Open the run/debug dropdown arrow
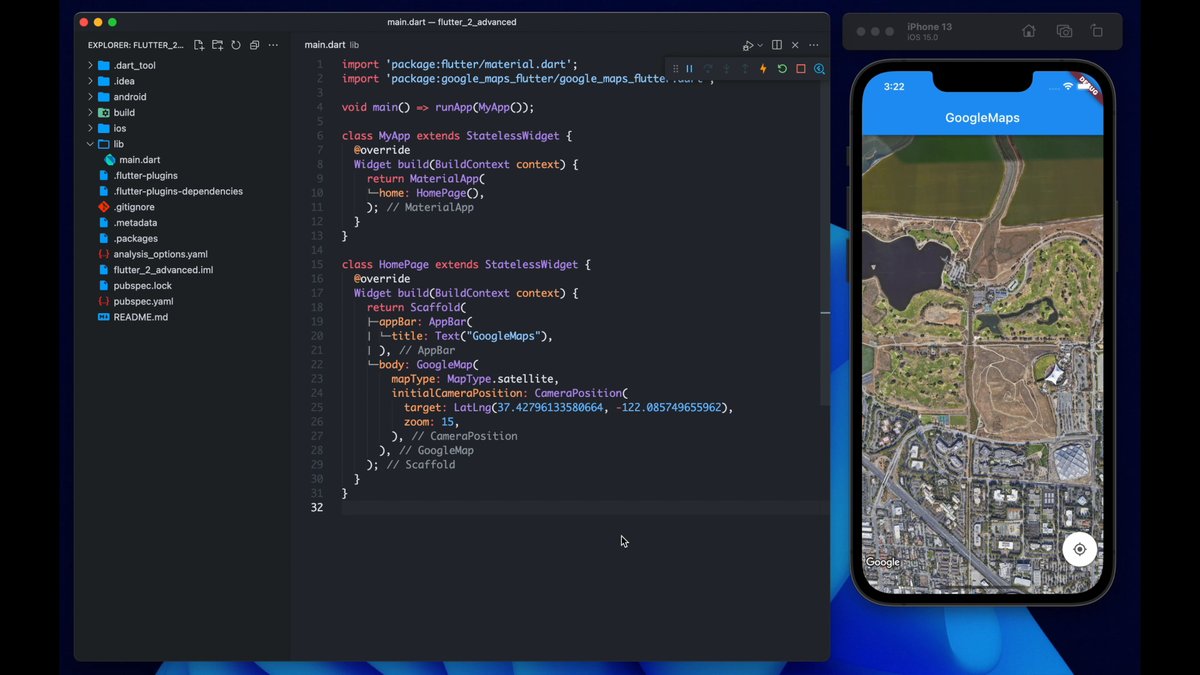The image size is (1200, 675). [760, 46]
